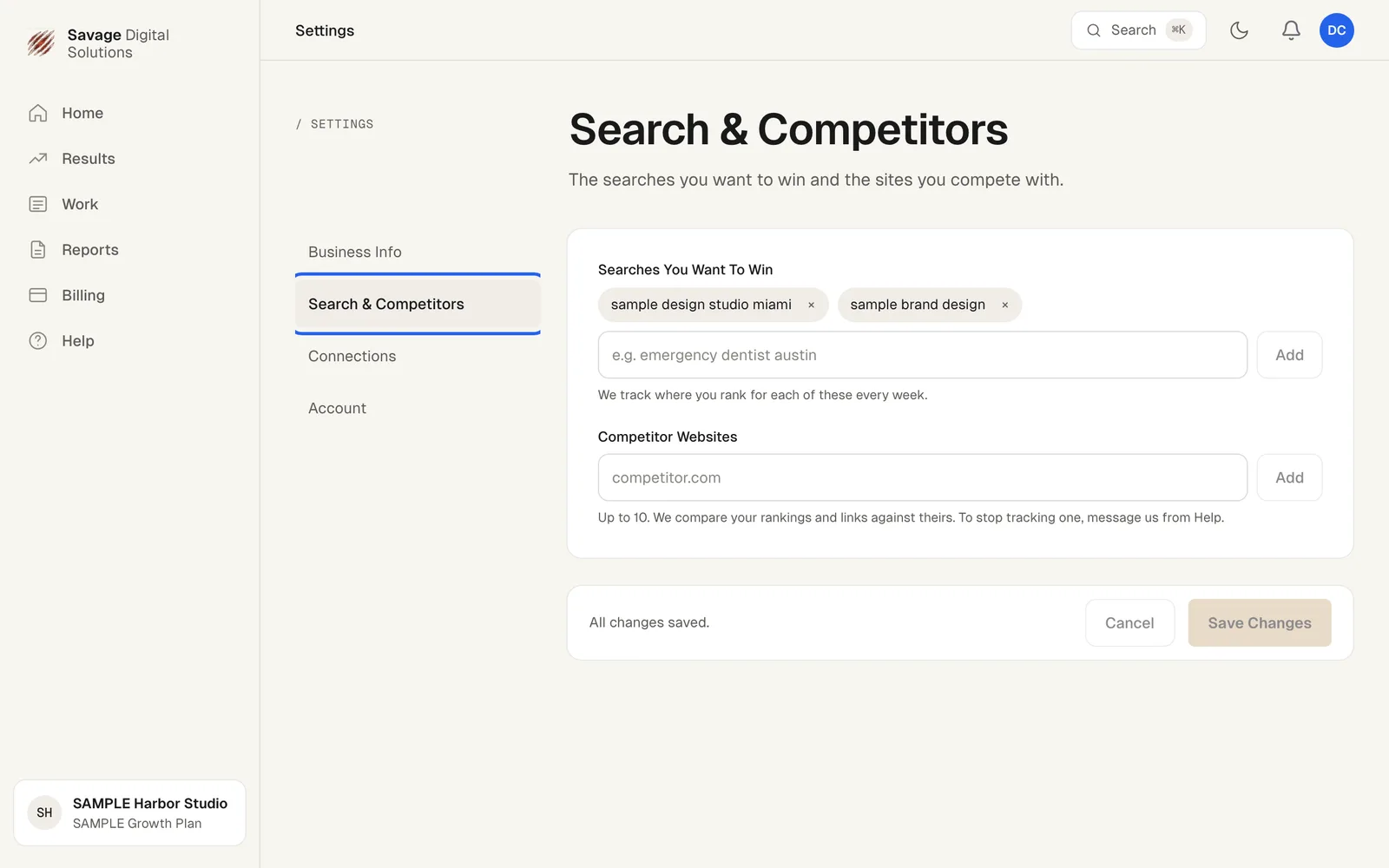Open Home via its house icon

tap(38, 113)
